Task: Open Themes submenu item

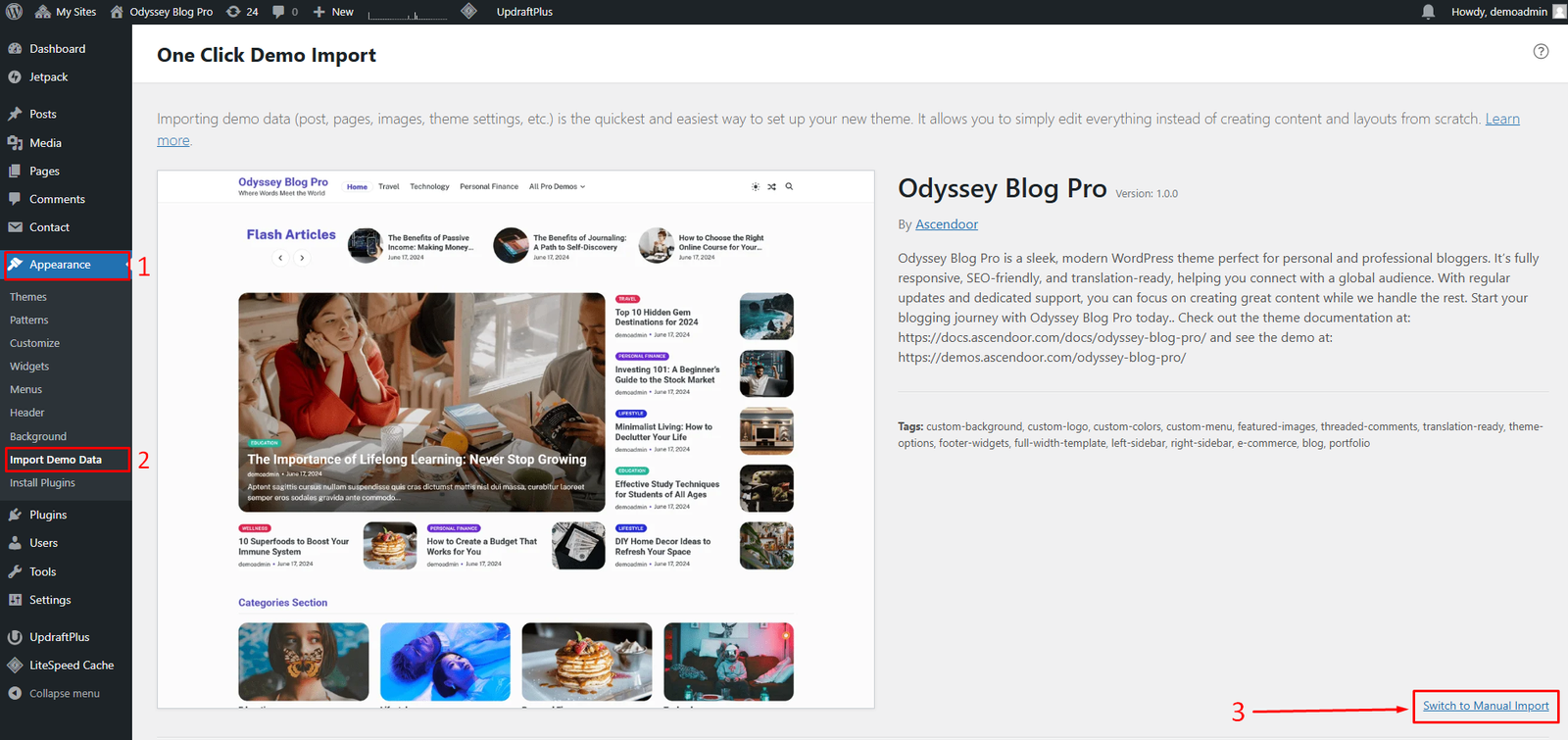Action: 28,297
